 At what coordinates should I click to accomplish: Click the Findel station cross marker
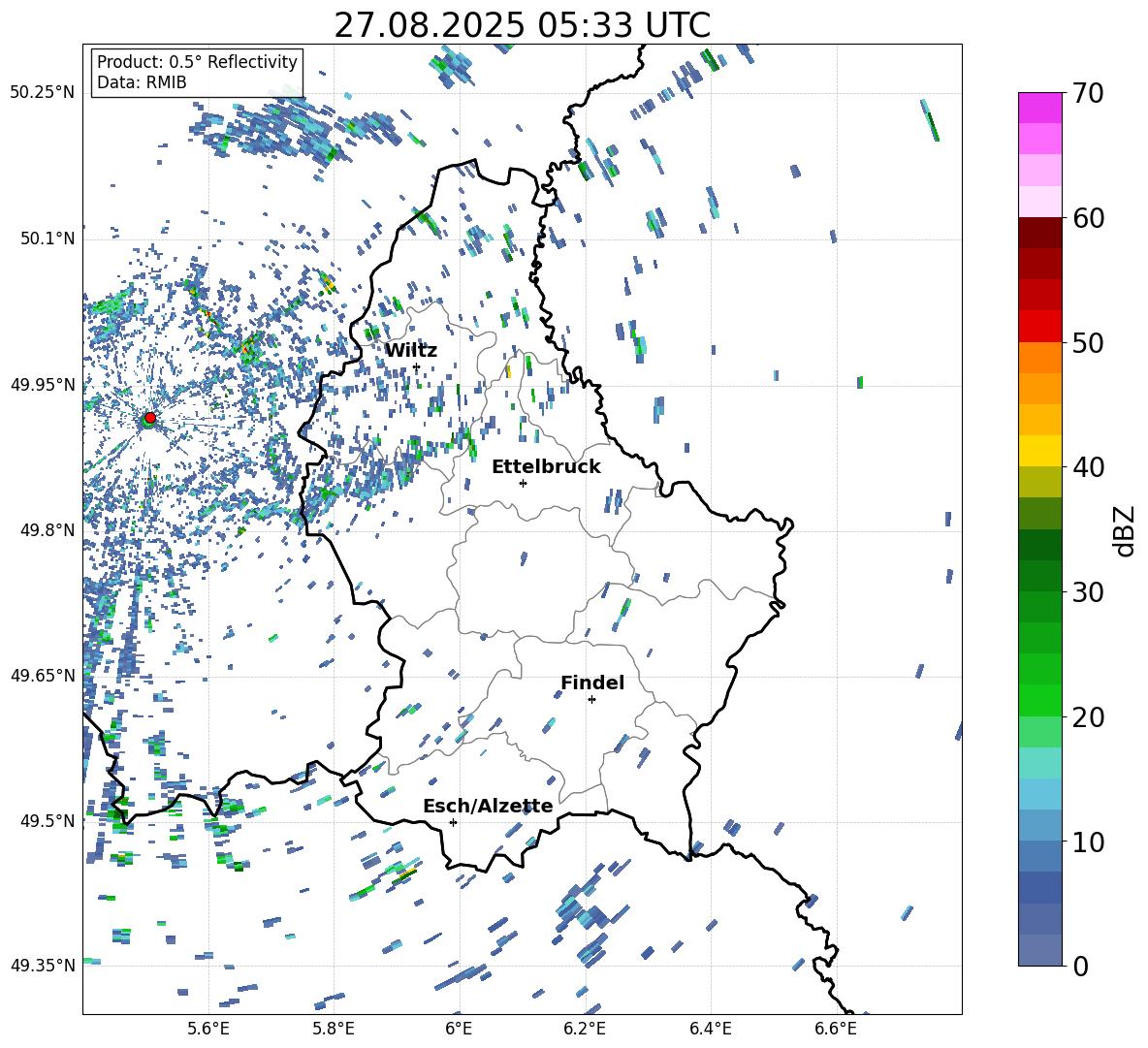click(x=591, y=700)
